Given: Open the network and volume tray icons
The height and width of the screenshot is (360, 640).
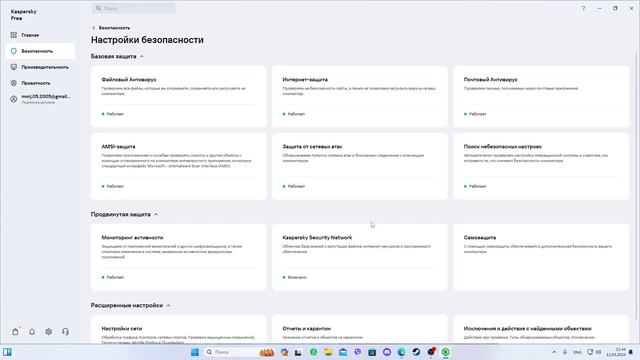Looking at the screenshot, I should [x=594, y=352].
